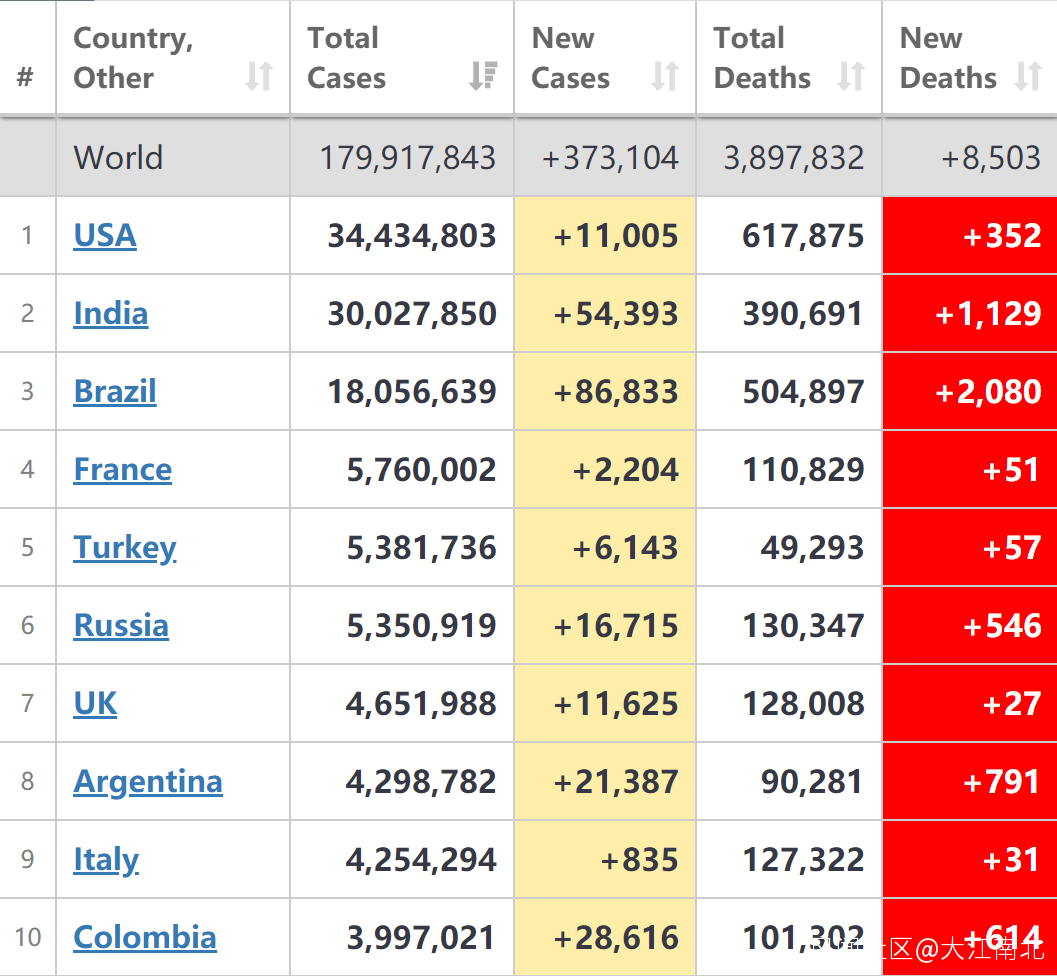Click Total Deaths sort arrows
1057x976 pixels.
[x=851, y=77]
